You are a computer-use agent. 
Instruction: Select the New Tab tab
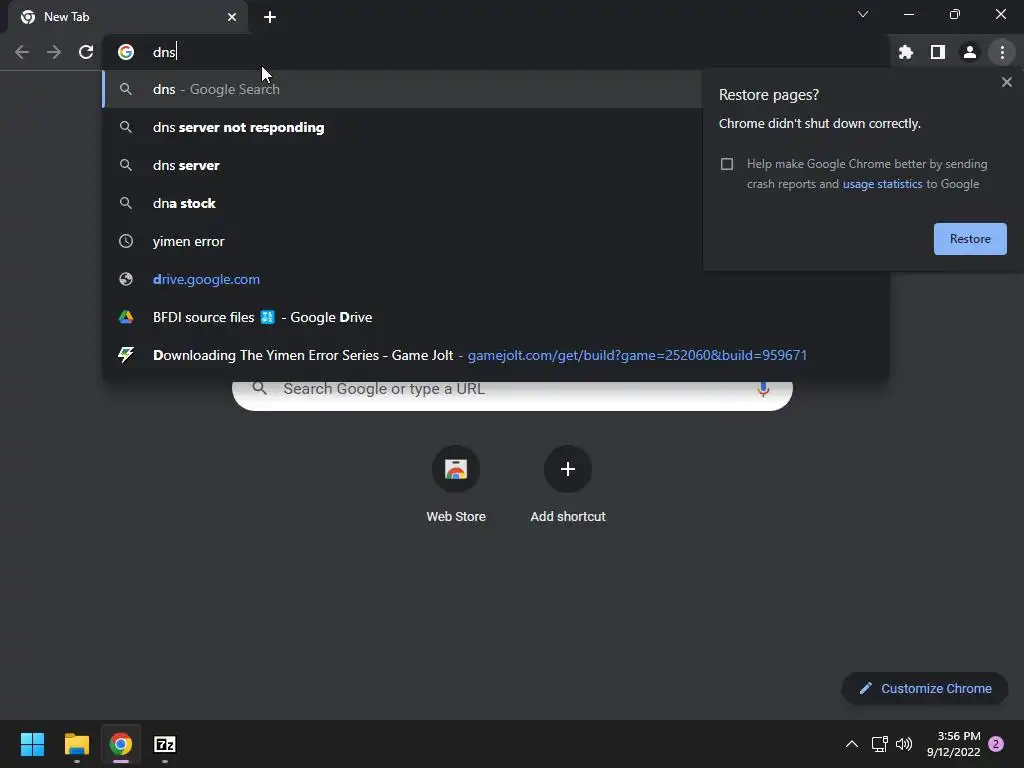[x=127, y=17]
